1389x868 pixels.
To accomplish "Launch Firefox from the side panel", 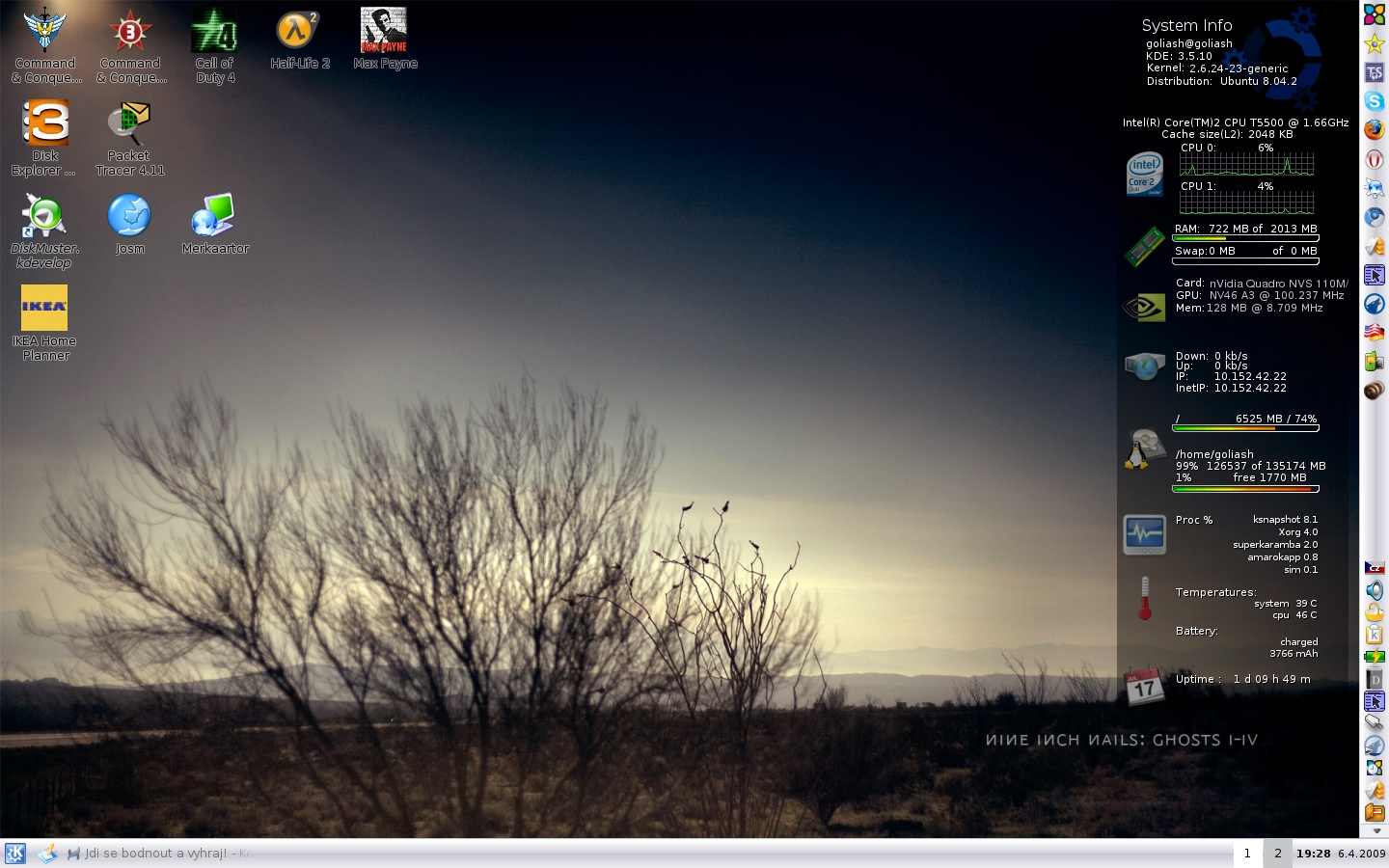I will pyautogui.click(x=1374, y=130).
